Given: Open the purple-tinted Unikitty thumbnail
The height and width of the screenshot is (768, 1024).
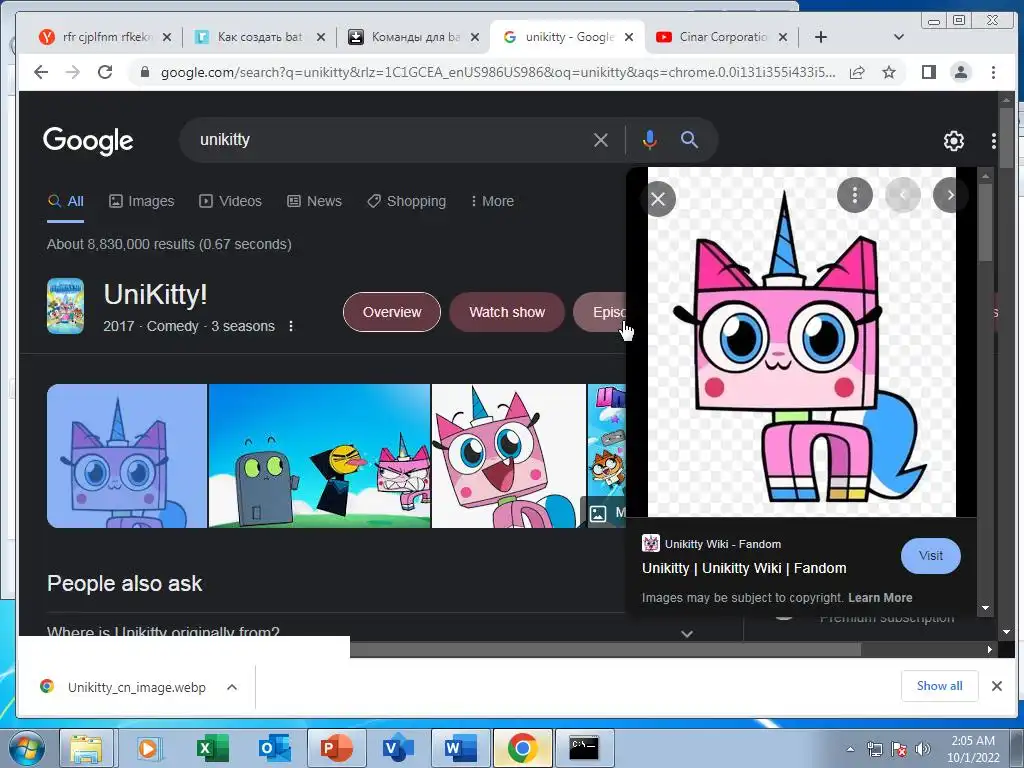Looking at the screenshot, I should point(127,456).
